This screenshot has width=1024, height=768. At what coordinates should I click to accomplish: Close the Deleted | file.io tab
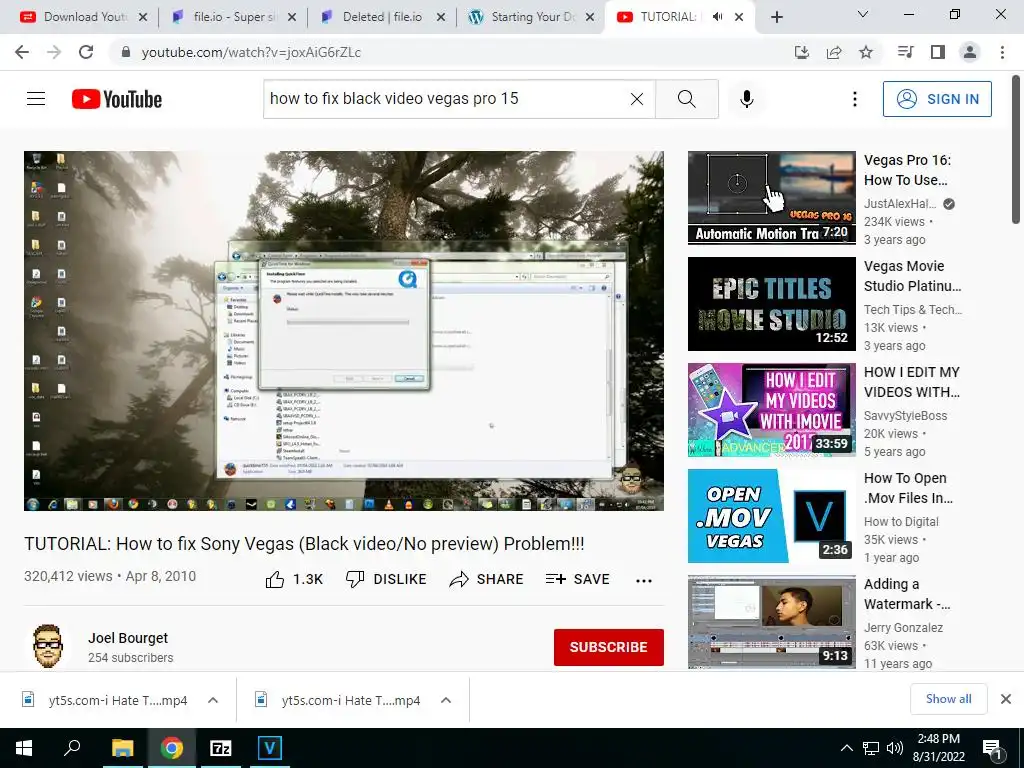pyautogui.click(x=441, y=17)
